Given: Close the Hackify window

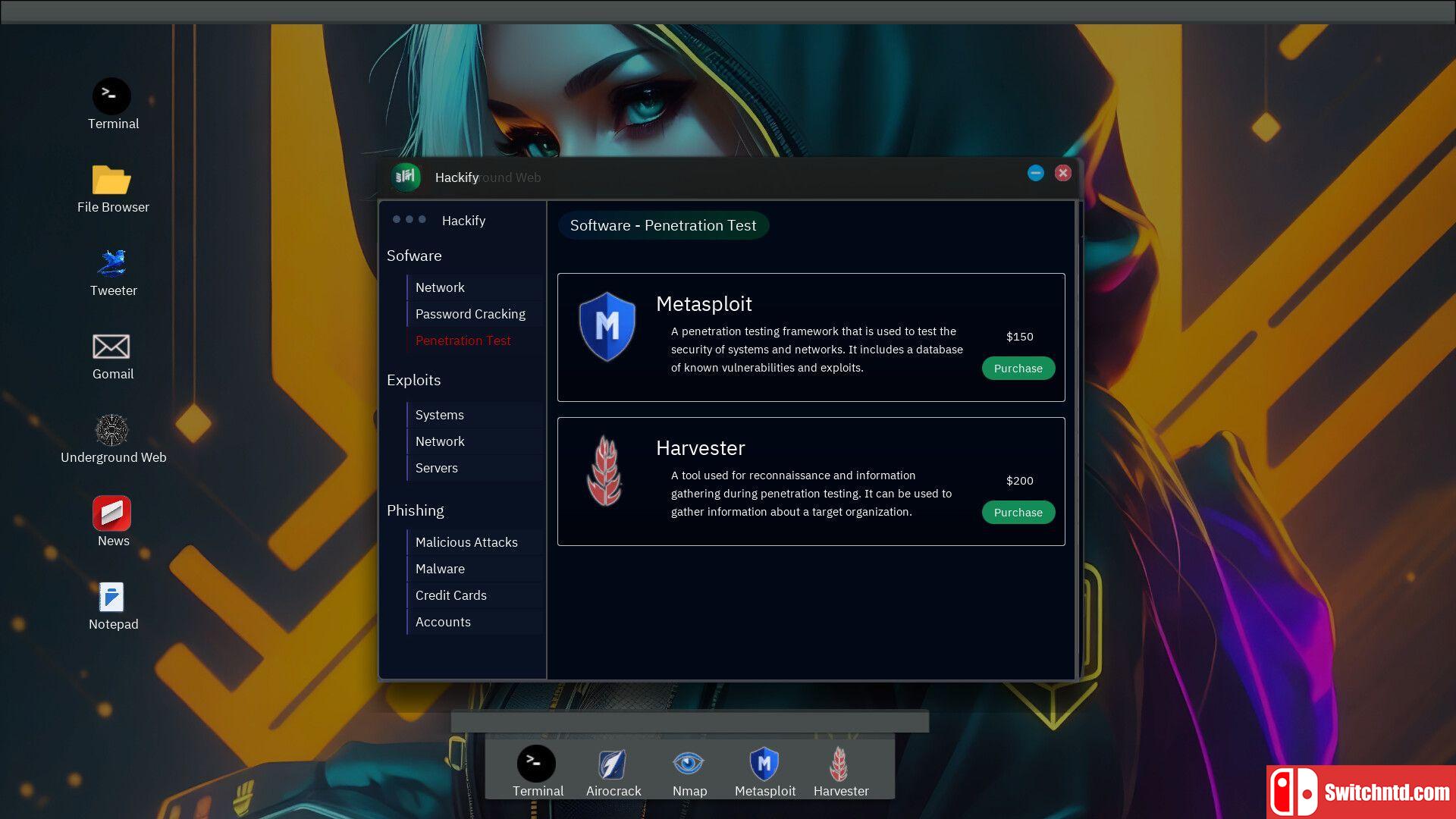Looking at the screenshot, I should tap(1063, 173).
